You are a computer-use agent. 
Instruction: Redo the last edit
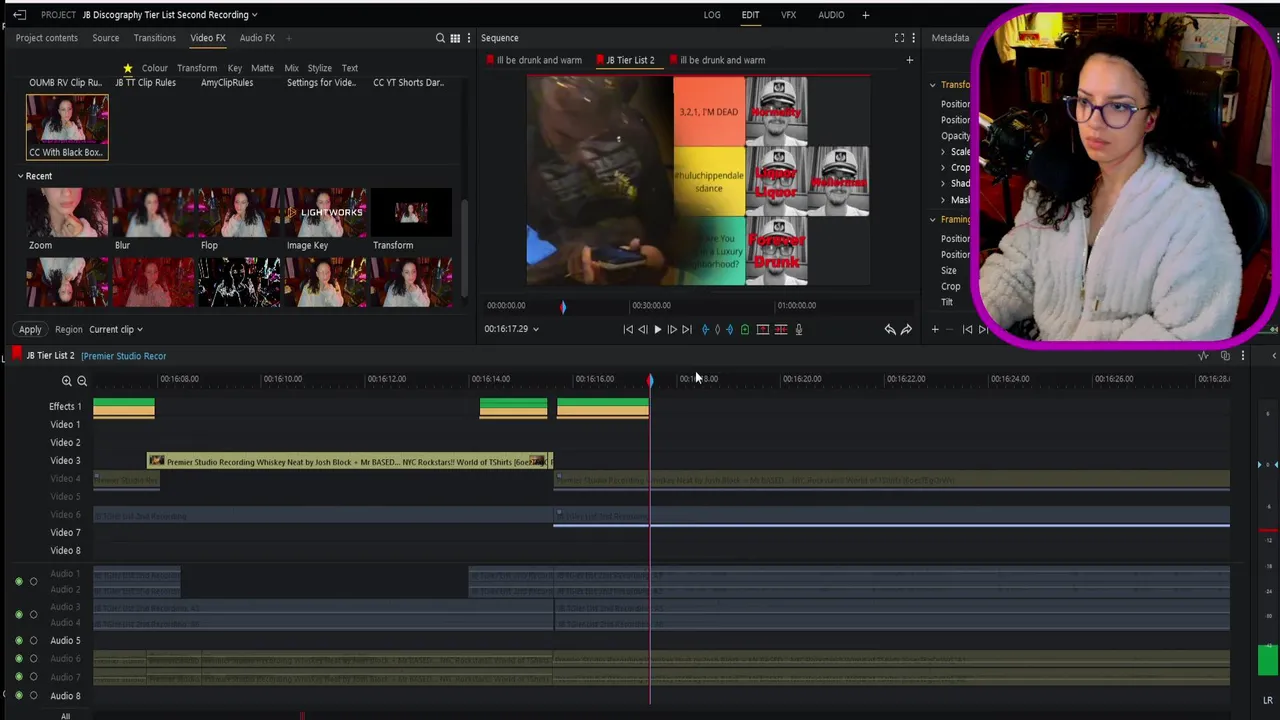[x=906, y=329]
